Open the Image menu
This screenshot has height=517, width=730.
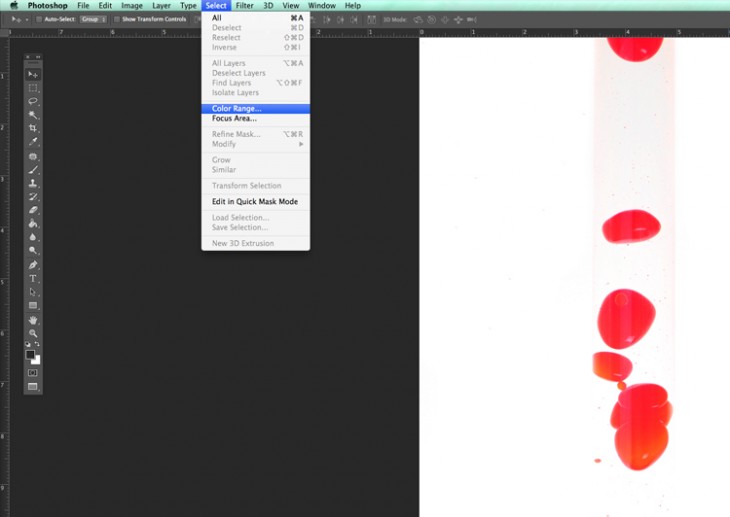pos(132,6)
